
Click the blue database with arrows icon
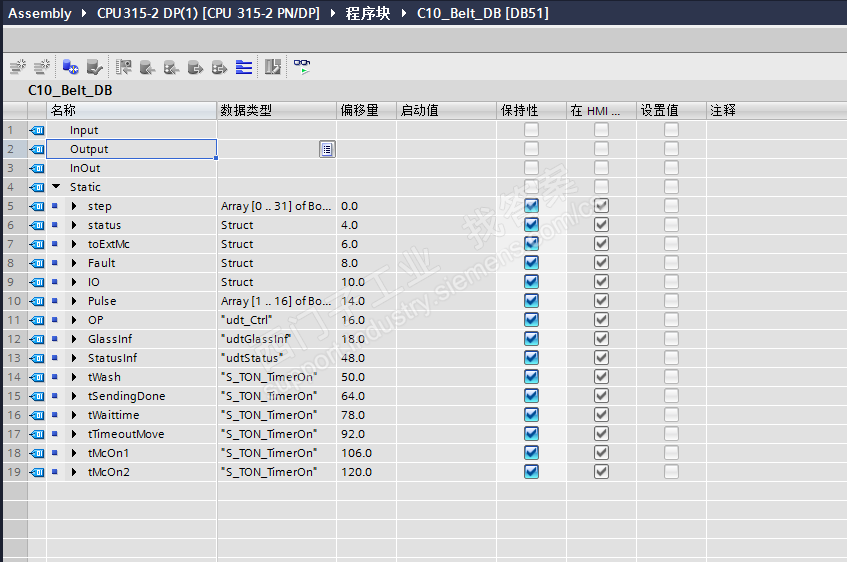[x=70, y=67]
